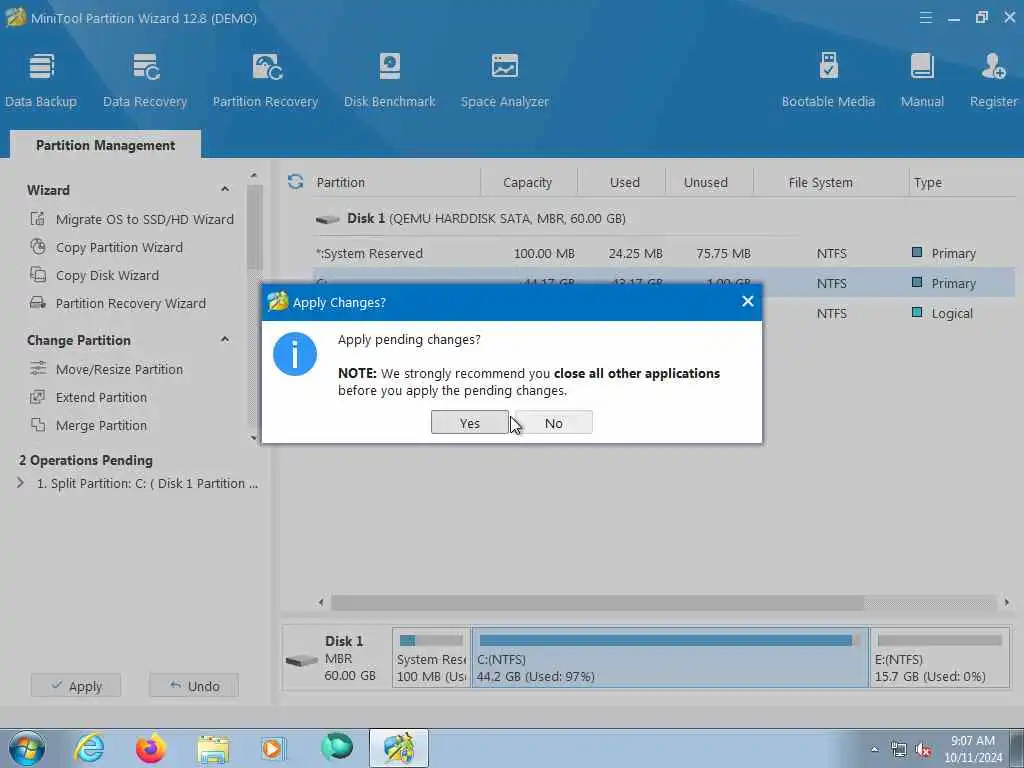Image resolution: width=1024 pixels, height=768 pixels.
Task: Click the horizontal scrollbar of partition list
Action: (597, 602)
